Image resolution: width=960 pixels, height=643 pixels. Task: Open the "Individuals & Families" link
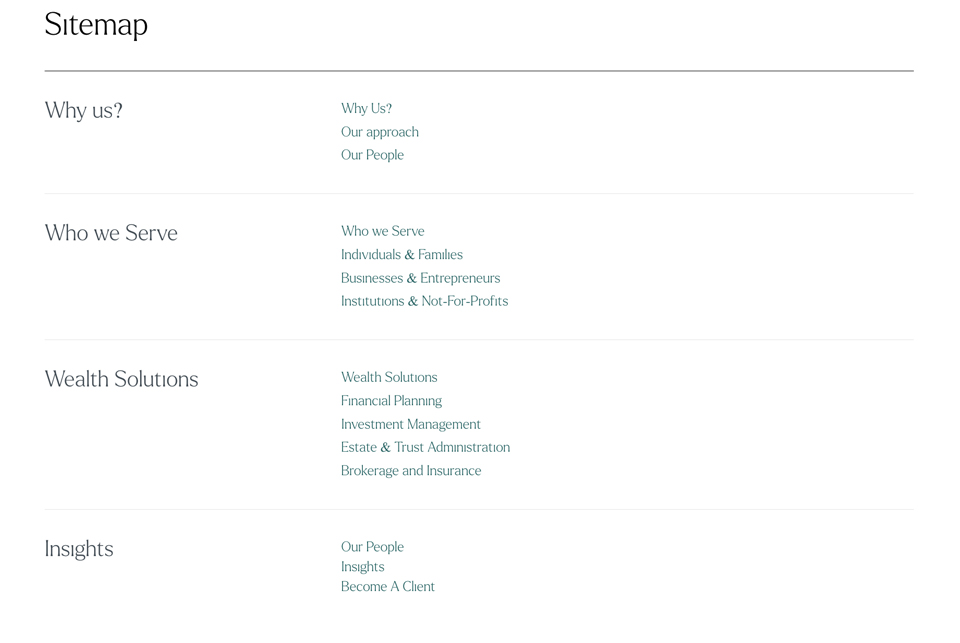click(x=401, y=255)
